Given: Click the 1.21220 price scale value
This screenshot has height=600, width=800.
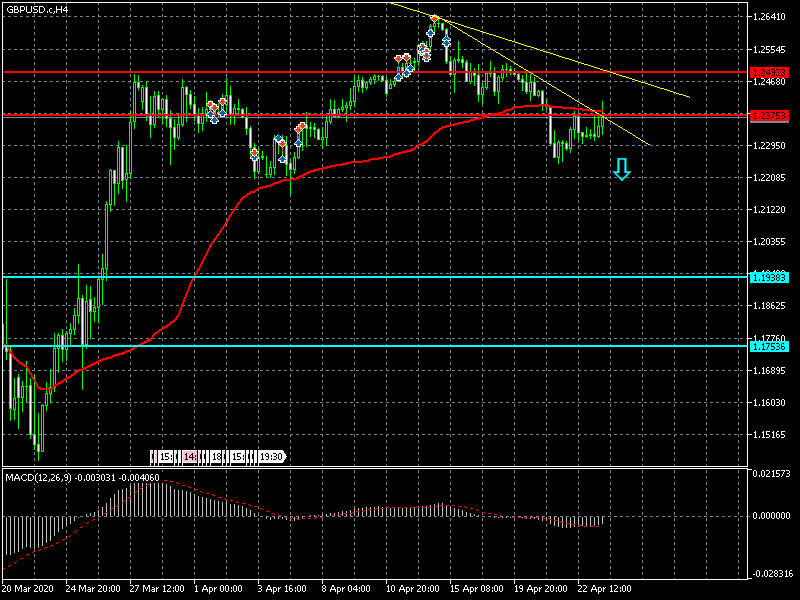Looking at the screenshot, I should pos(769,210).
